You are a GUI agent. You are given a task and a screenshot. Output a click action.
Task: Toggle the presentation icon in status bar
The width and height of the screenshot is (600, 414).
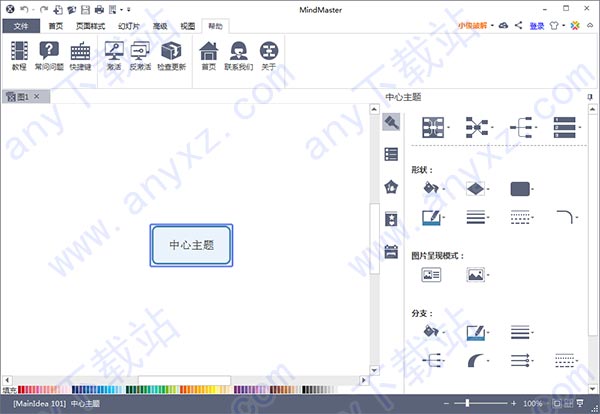(580, 403)
